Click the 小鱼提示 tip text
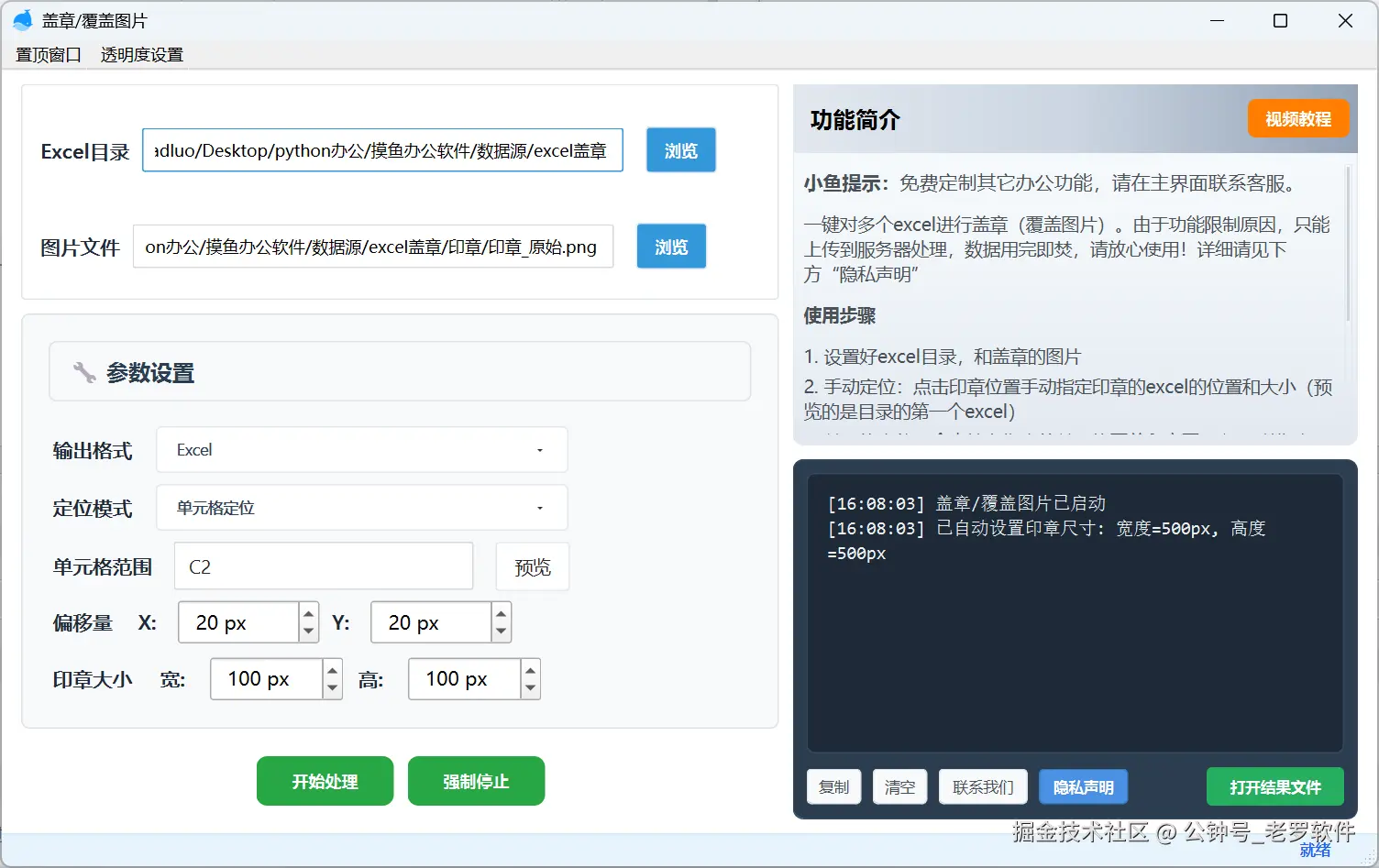The width and height of the screenshot is (1379, 868). [1053, 183]
